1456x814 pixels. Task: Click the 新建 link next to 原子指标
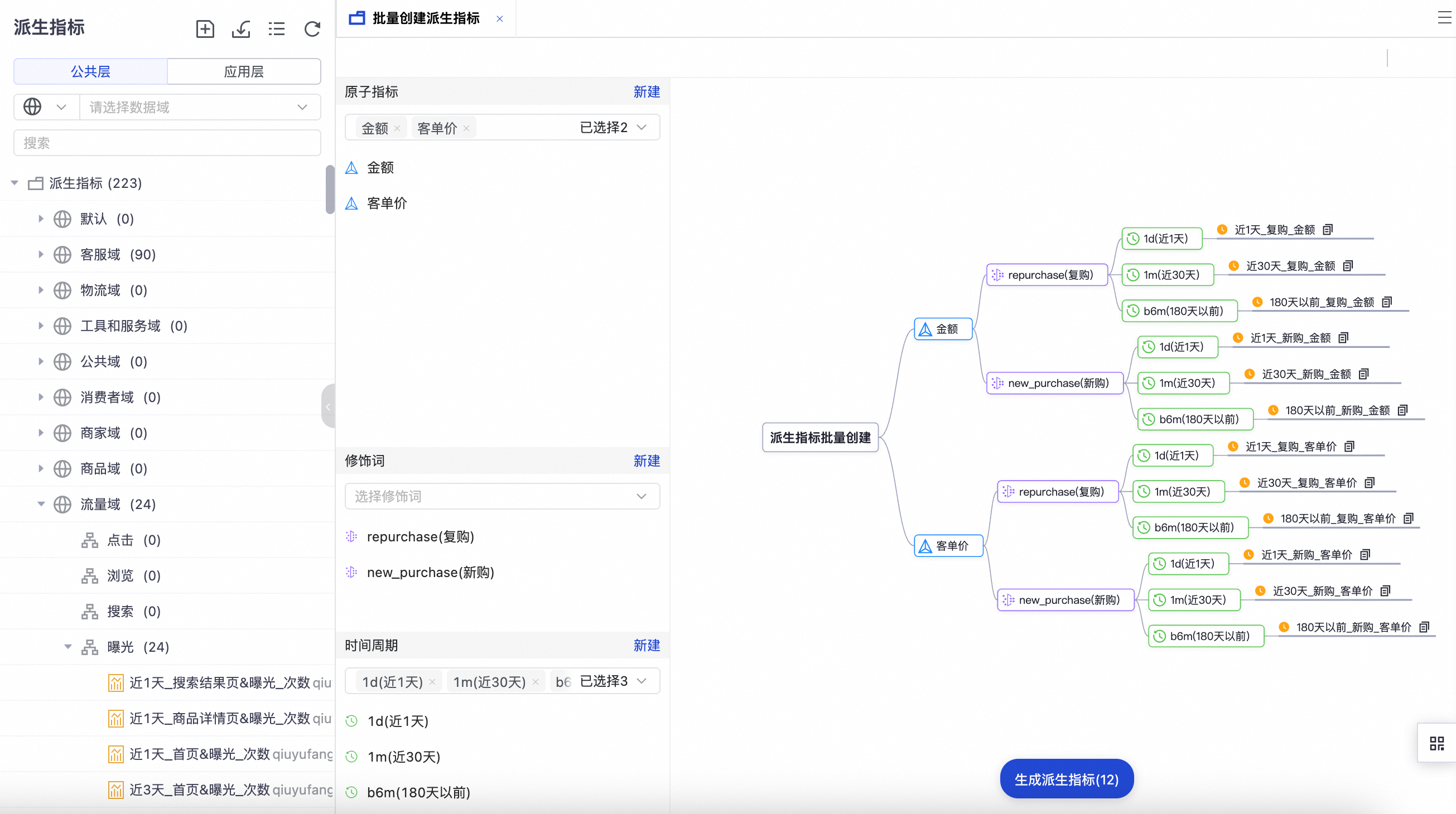[647, 91]
